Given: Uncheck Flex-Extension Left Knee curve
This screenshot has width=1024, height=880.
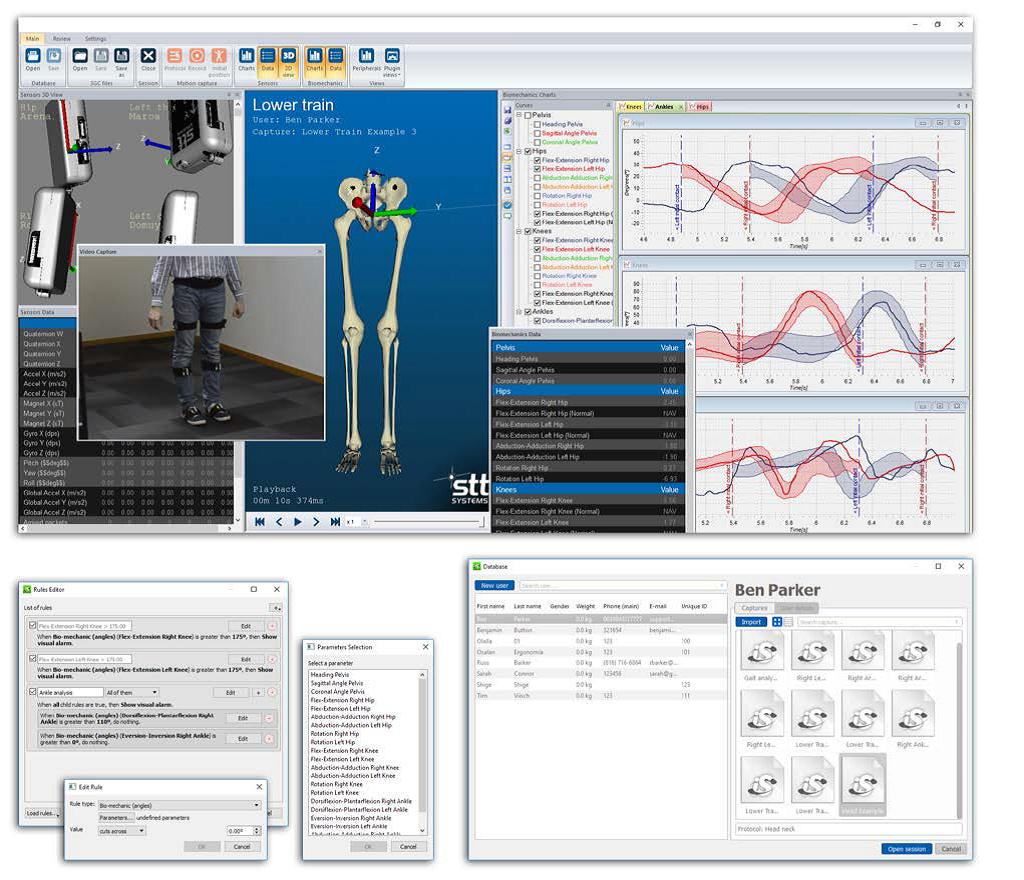Looking at the screenshot, I should (x=537, y=249).
